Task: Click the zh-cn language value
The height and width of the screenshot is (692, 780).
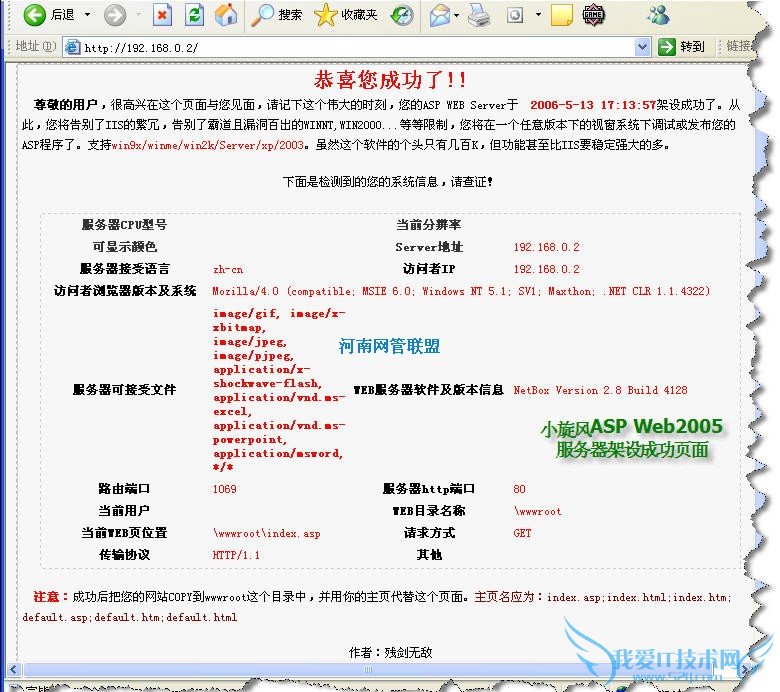Action: click(x=228, y=270)
